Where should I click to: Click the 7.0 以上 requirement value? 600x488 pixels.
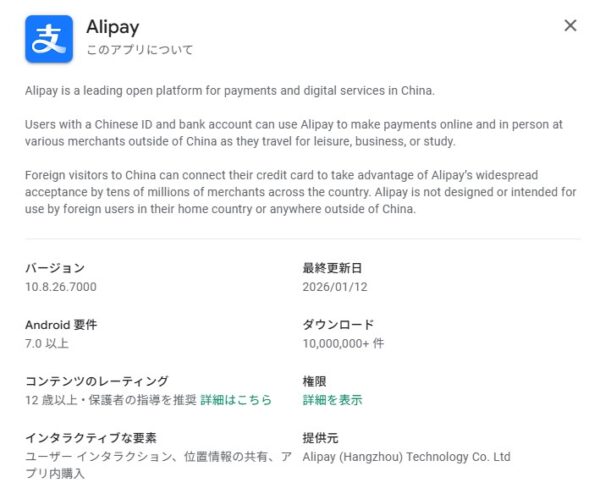(x=47, y=343)
